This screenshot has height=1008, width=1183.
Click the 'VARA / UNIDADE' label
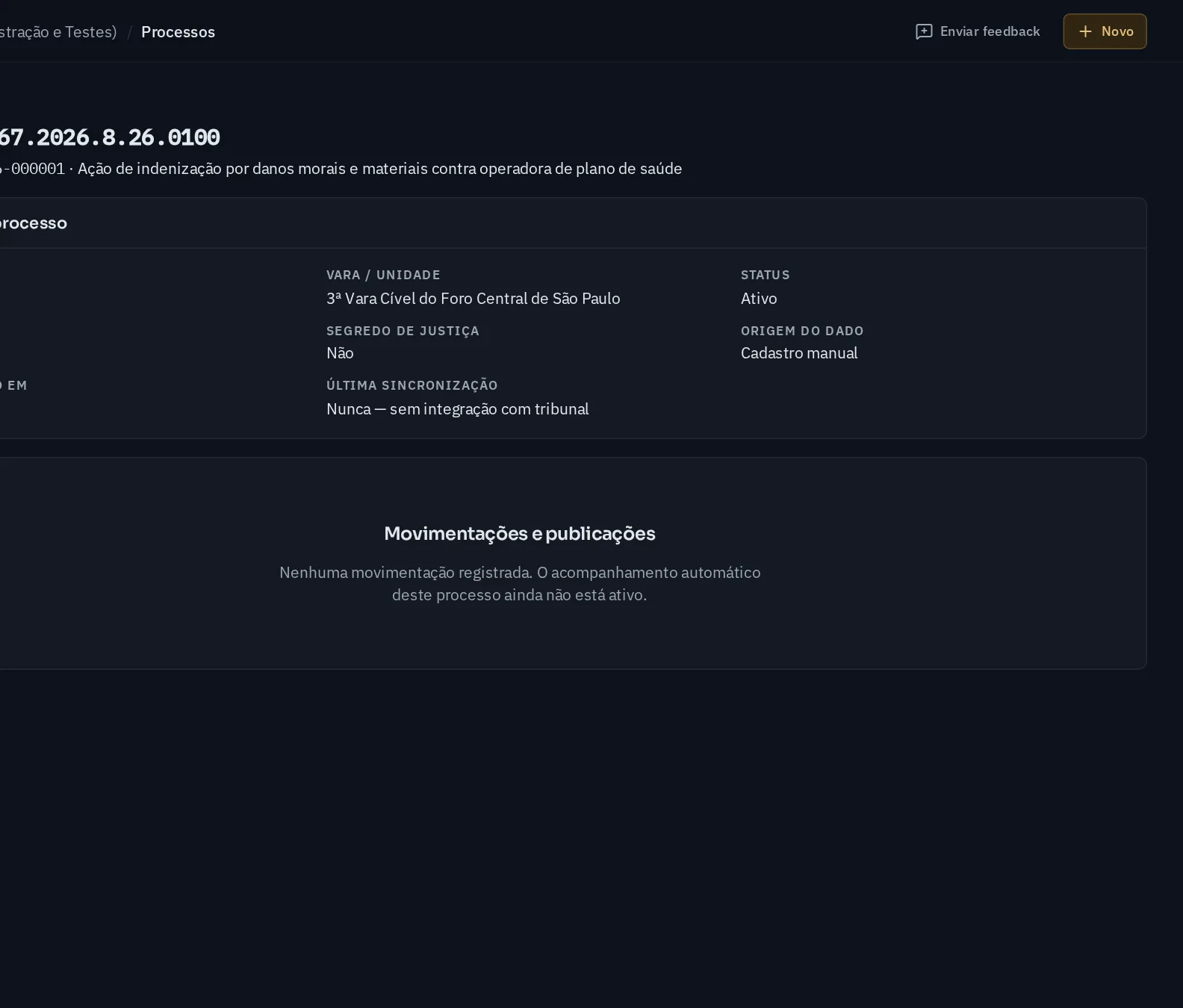click(383, 275)
